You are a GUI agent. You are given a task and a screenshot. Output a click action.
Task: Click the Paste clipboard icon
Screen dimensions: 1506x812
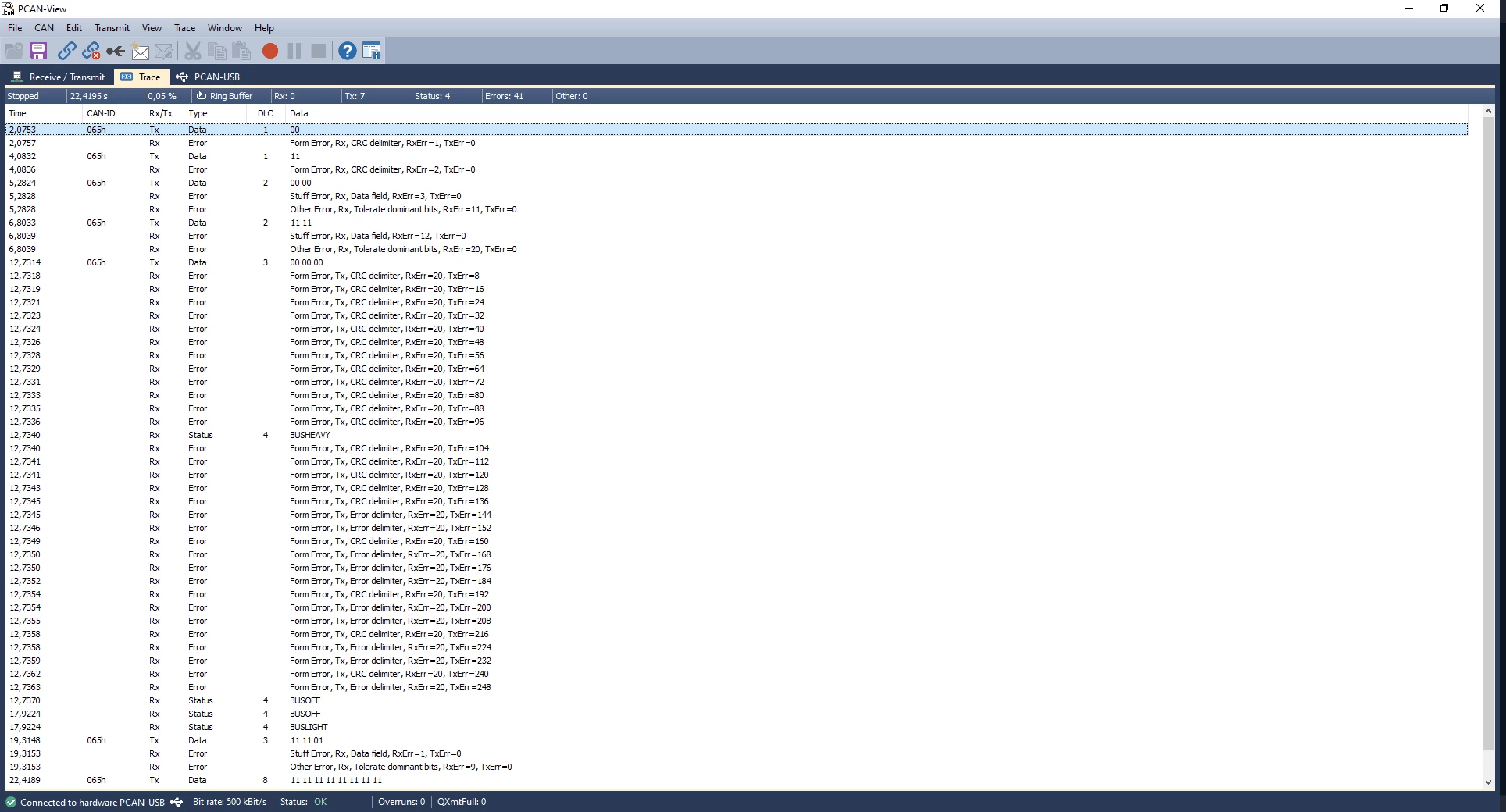click(241, 52)
